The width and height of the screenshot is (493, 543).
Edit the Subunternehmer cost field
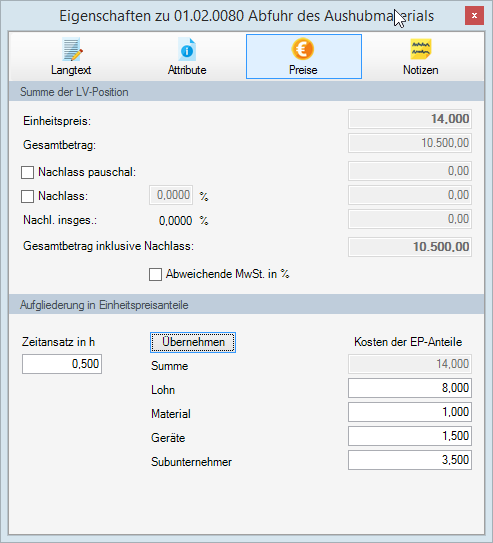pyautogui.click(x=410, y=460)
